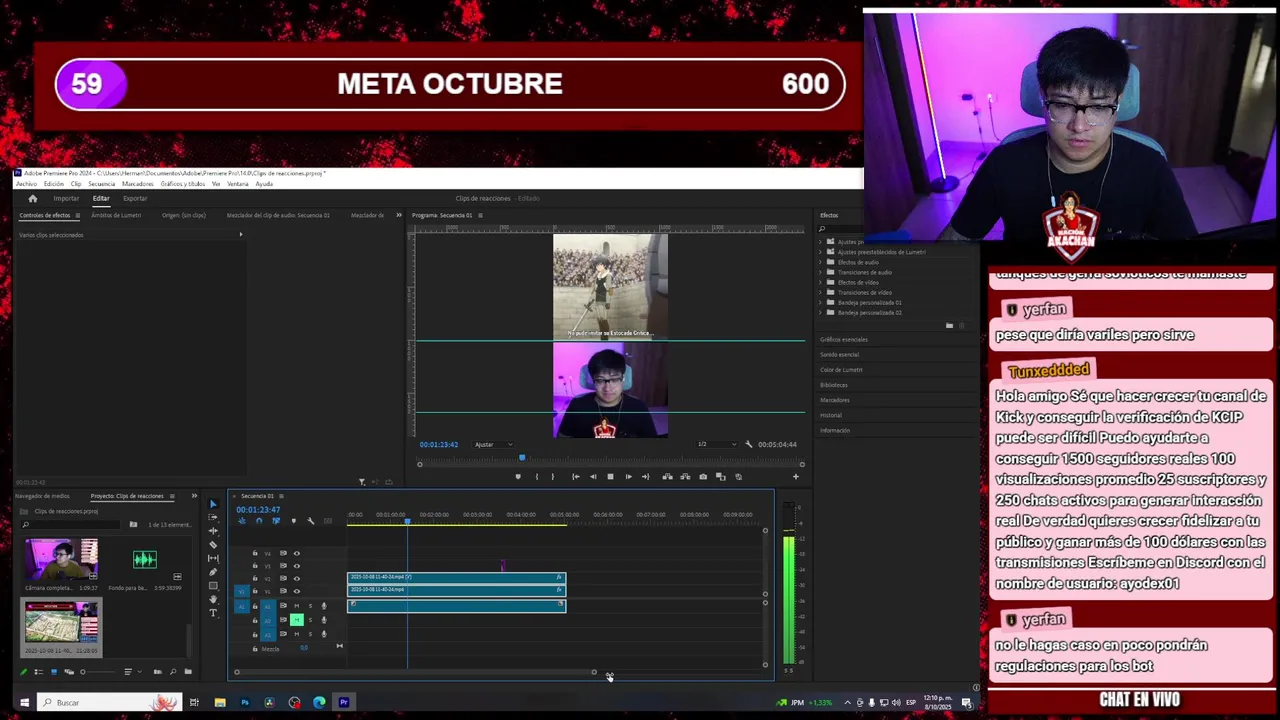Expand the Transiciones de audio folder

coord(821,272)
